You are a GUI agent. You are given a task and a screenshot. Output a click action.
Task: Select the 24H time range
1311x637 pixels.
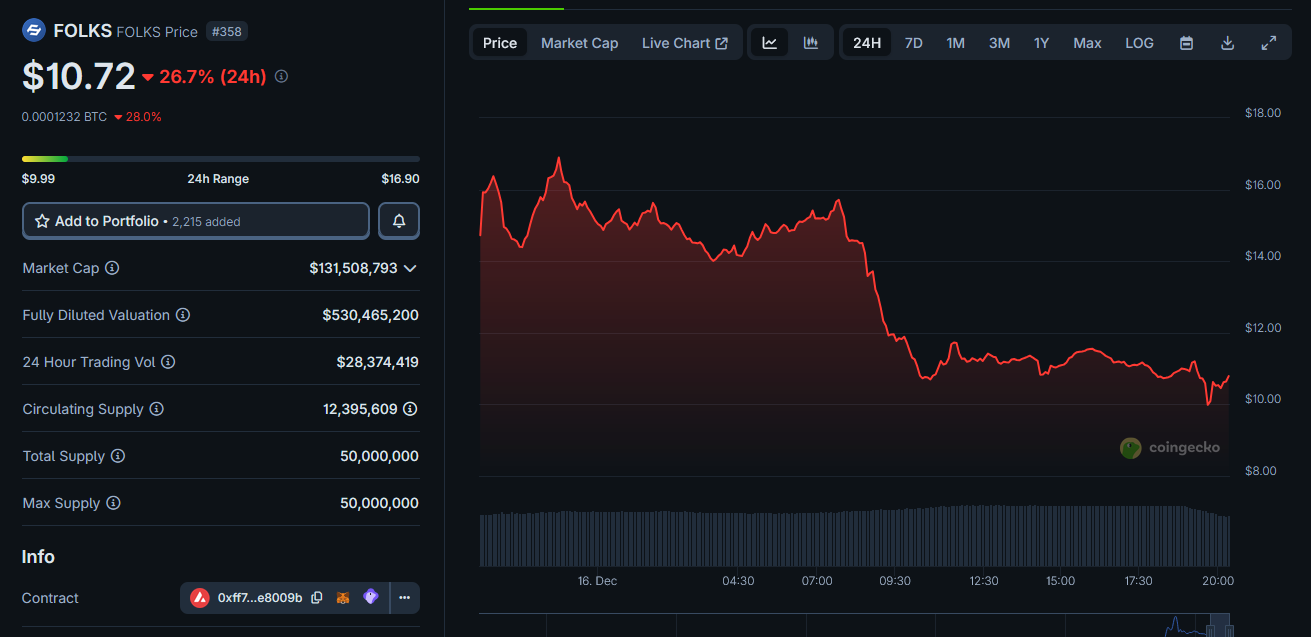tap(867, 43)
